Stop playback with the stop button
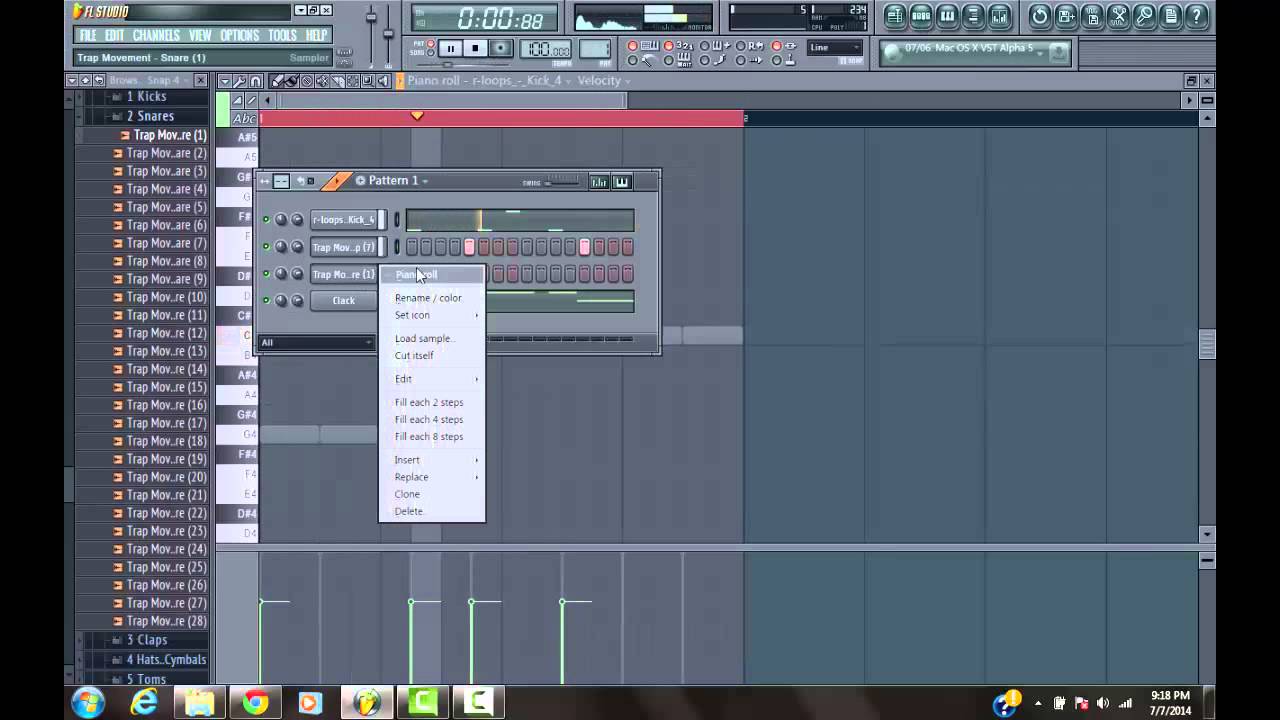This screenshot has width=1280, height=720. (475, 48)
